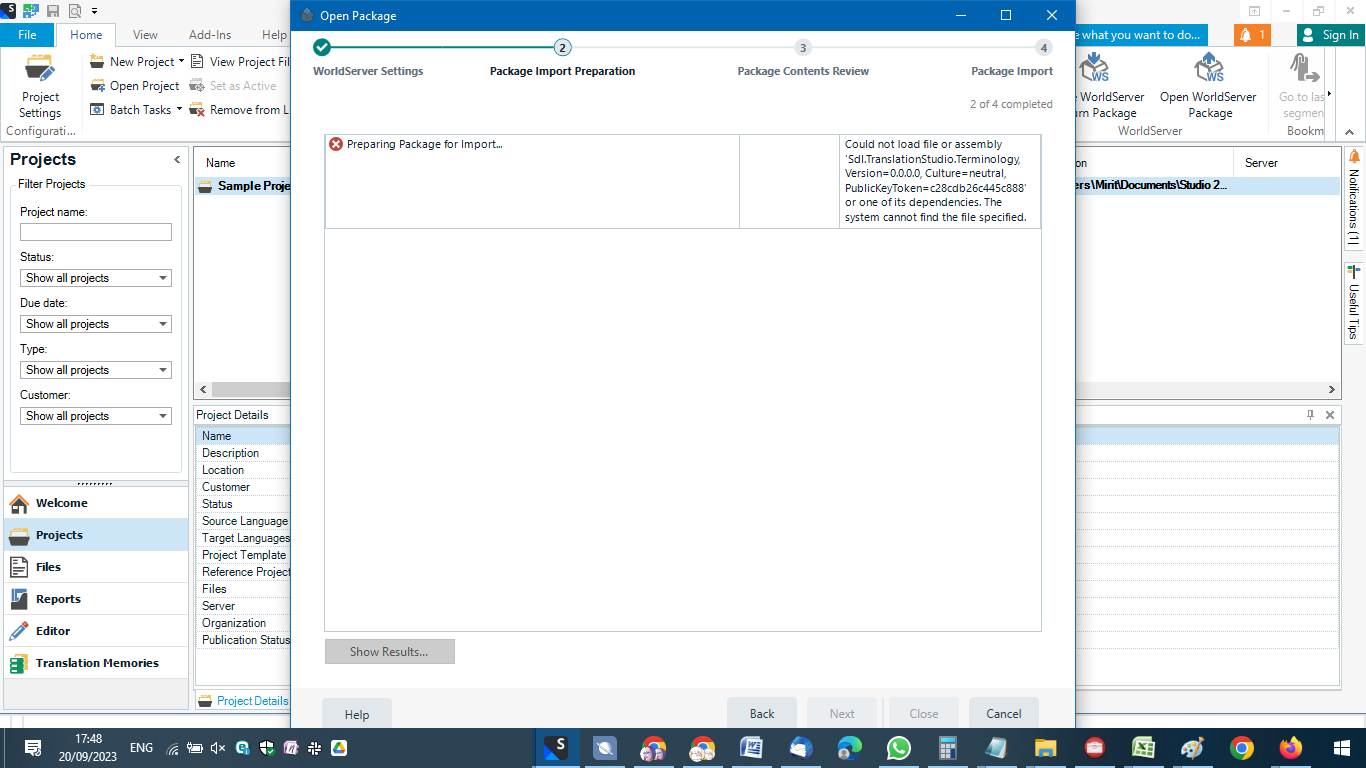Open WhatsApp from the taskbar
The width and height of the screenshot is (1366, 768).
click(898, 747)
